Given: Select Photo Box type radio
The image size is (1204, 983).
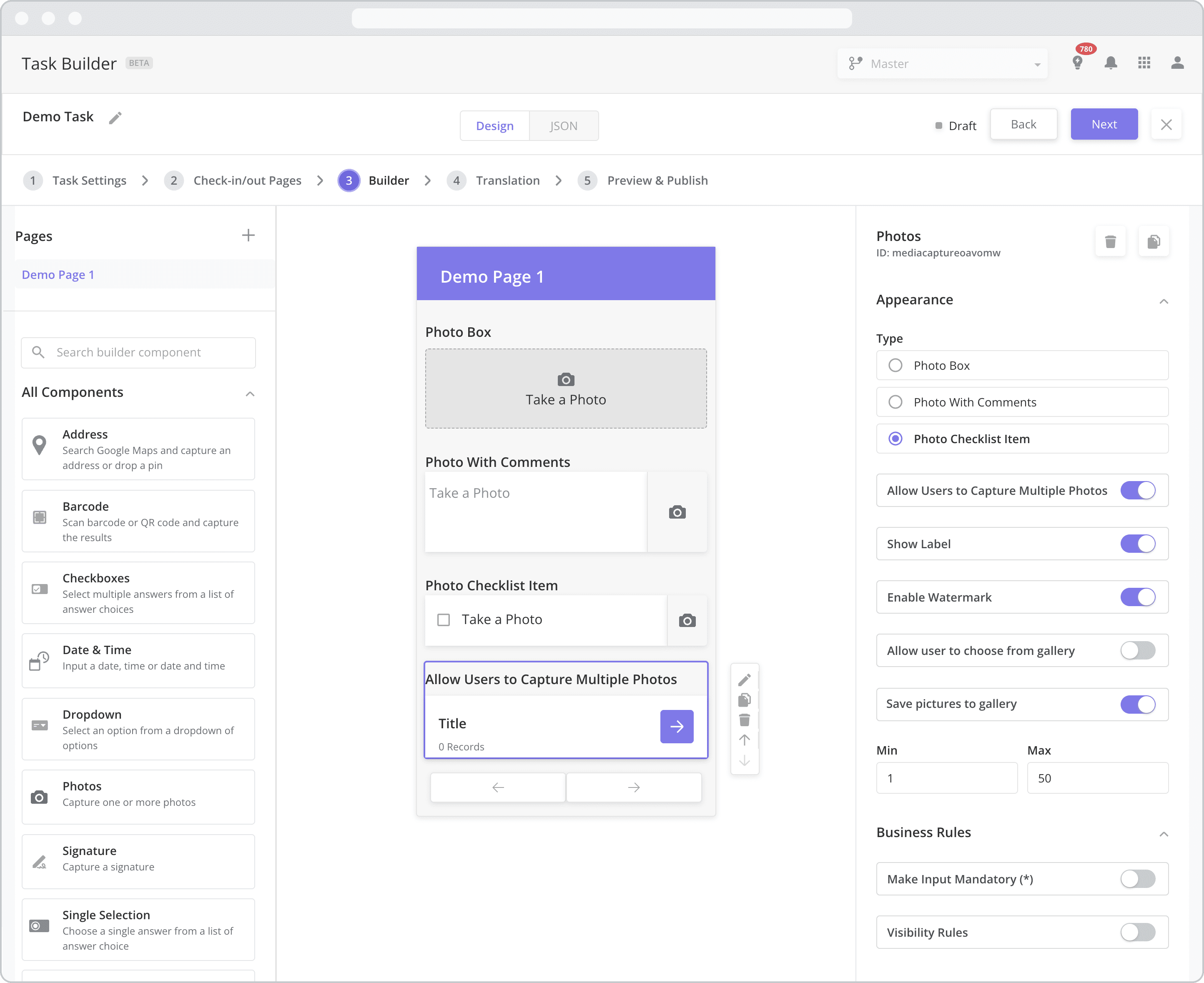Looking at the screenshot, I should tap(895, 365).
